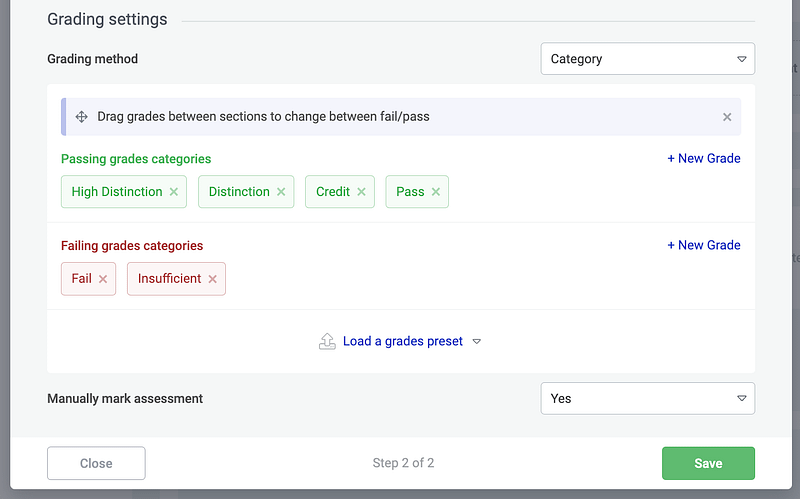
Task: Select the Insufficient grade label
Action: (x=169, y=279)
